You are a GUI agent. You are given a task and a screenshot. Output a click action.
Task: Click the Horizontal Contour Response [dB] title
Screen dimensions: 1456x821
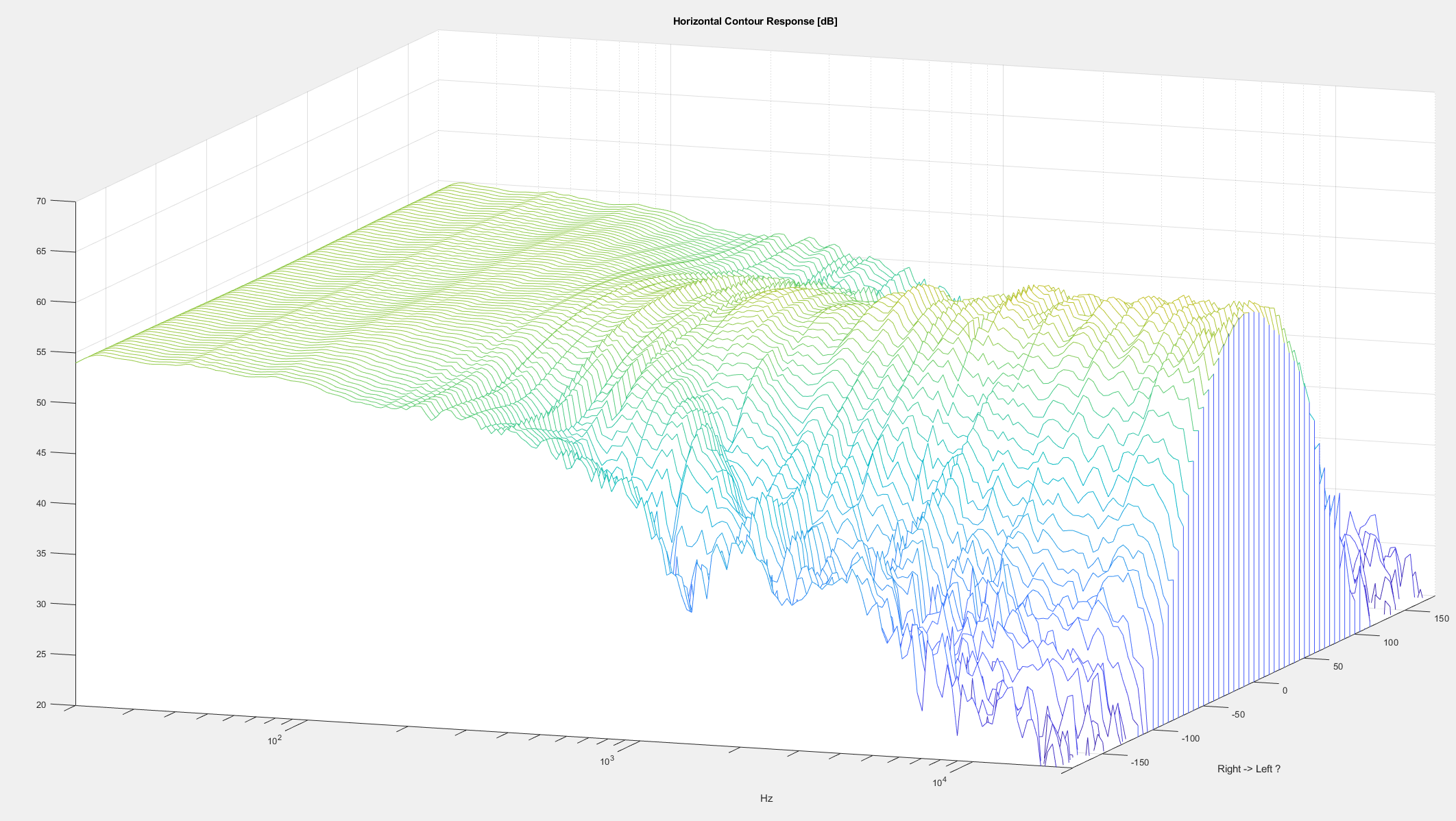coord(755,21)
